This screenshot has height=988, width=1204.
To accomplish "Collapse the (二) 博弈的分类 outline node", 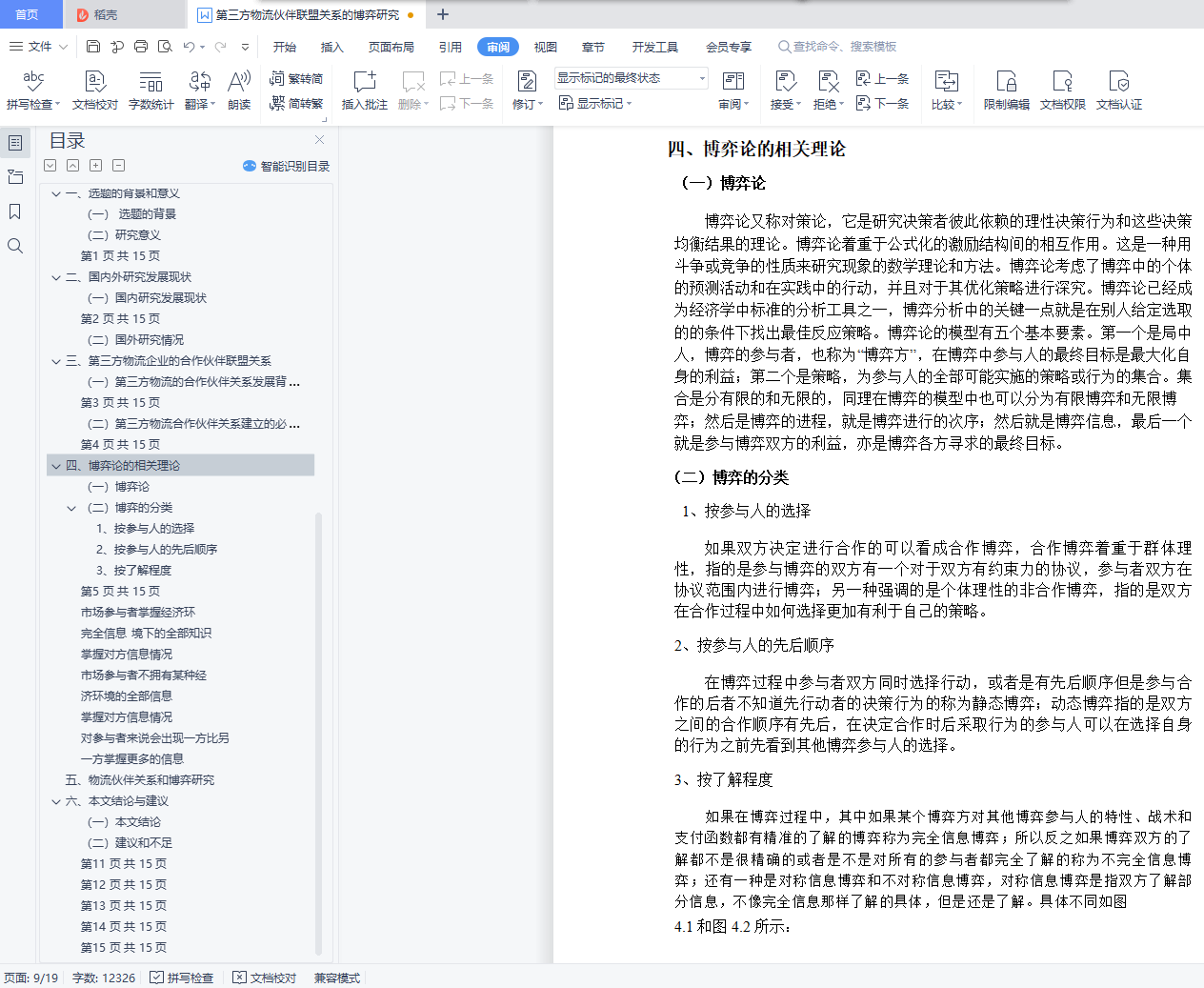I will [71, 508].
